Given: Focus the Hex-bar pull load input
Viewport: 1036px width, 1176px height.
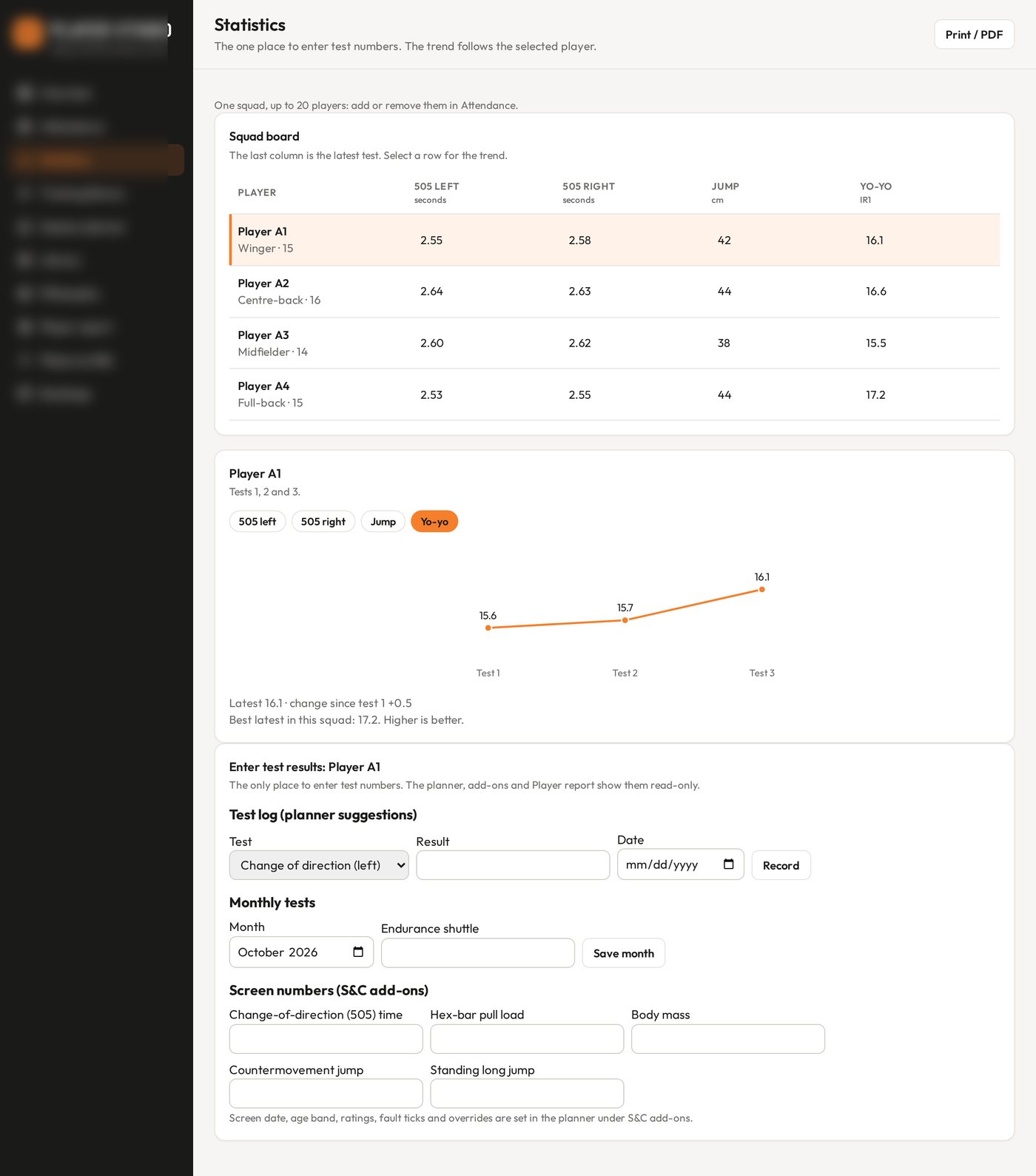Looking at the screenshot, I should pos(527,1039).
